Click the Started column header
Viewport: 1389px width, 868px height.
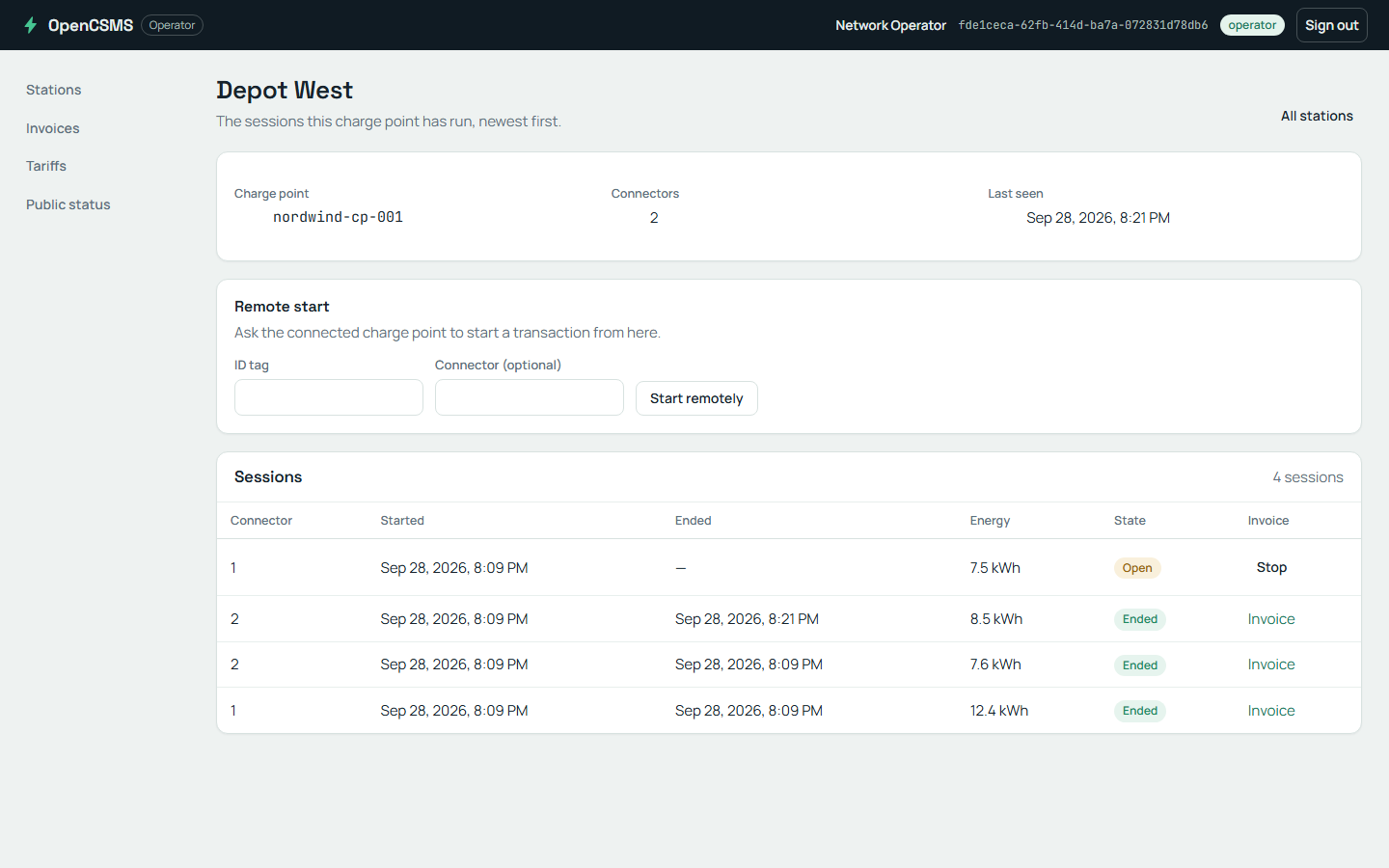[402, 521]
